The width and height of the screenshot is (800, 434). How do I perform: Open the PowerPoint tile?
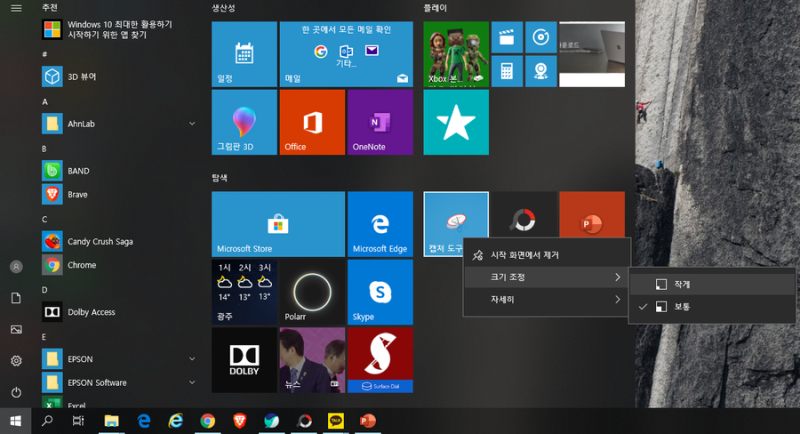(x=592, y=215)
